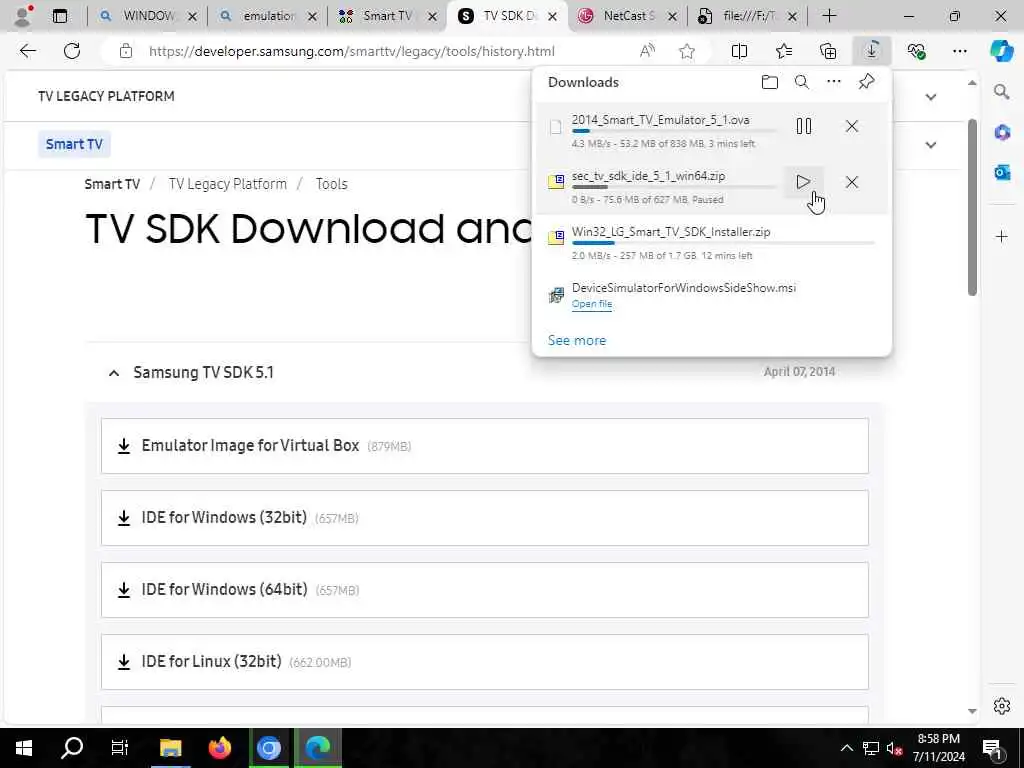
Task: View site information lock icon
Action: [x=126, y=51]
